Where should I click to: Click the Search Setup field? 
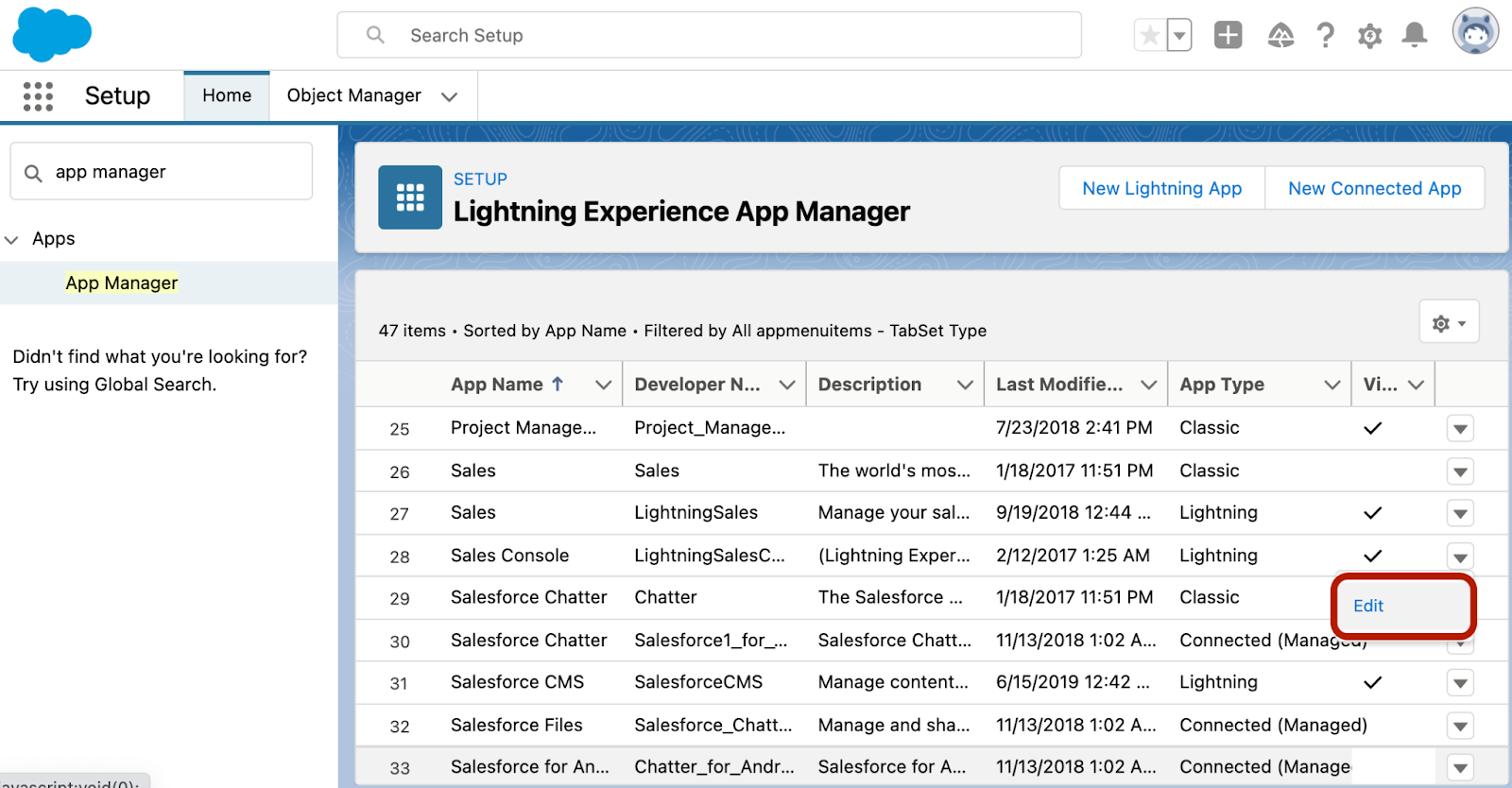tap(709, 35)
